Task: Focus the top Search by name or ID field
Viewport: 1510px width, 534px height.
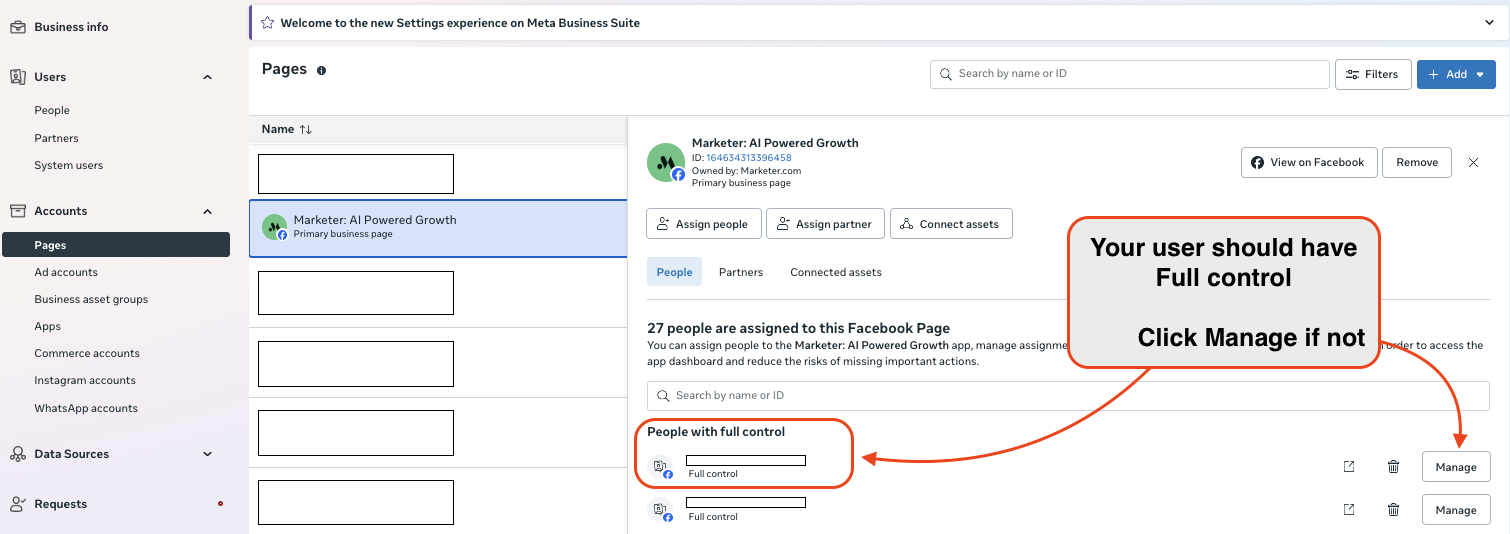Action: pyautogui.click(x=1129, y=74)
